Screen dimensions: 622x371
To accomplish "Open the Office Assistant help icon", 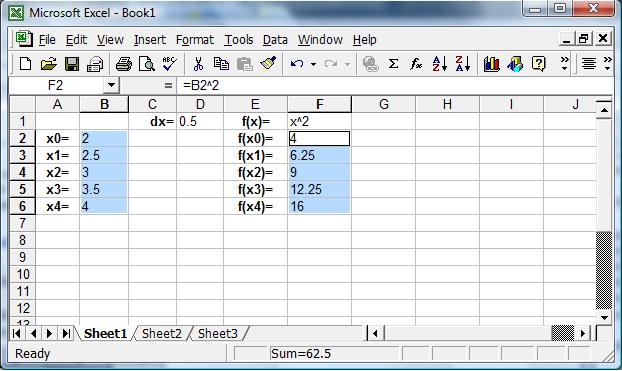I will tap(538, 63).
